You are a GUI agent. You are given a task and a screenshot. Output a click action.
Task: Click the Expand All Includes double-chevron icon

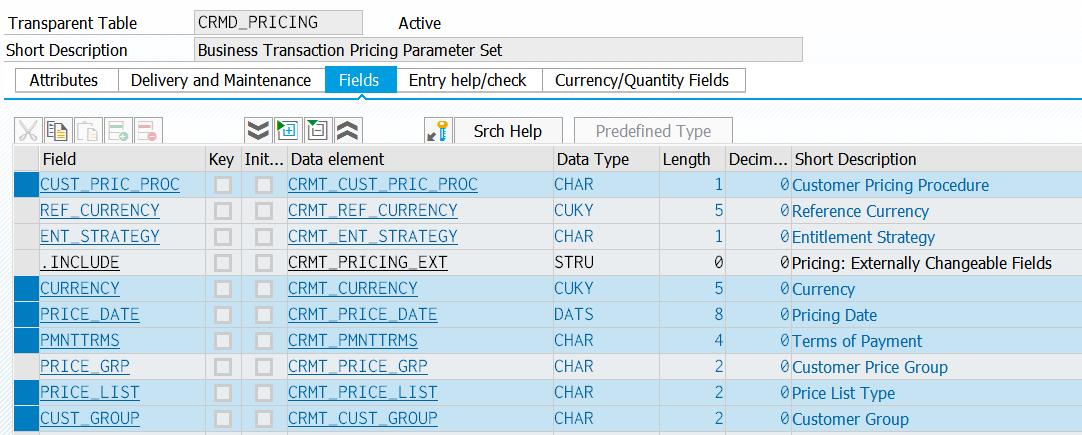(258, 131)
